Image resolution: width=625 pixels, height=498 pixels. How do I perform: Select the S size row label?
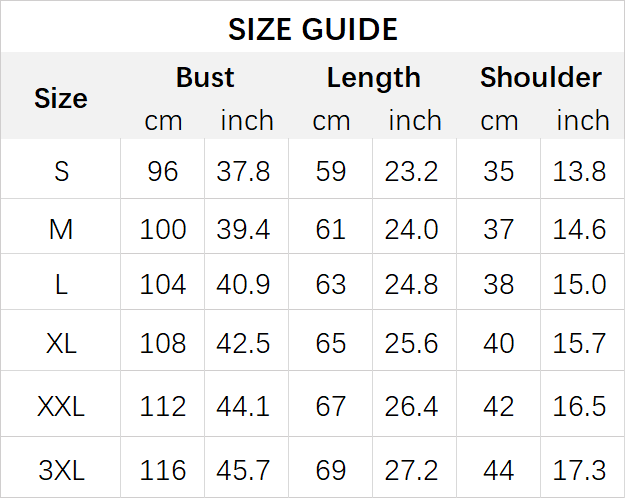click(61, 171)
